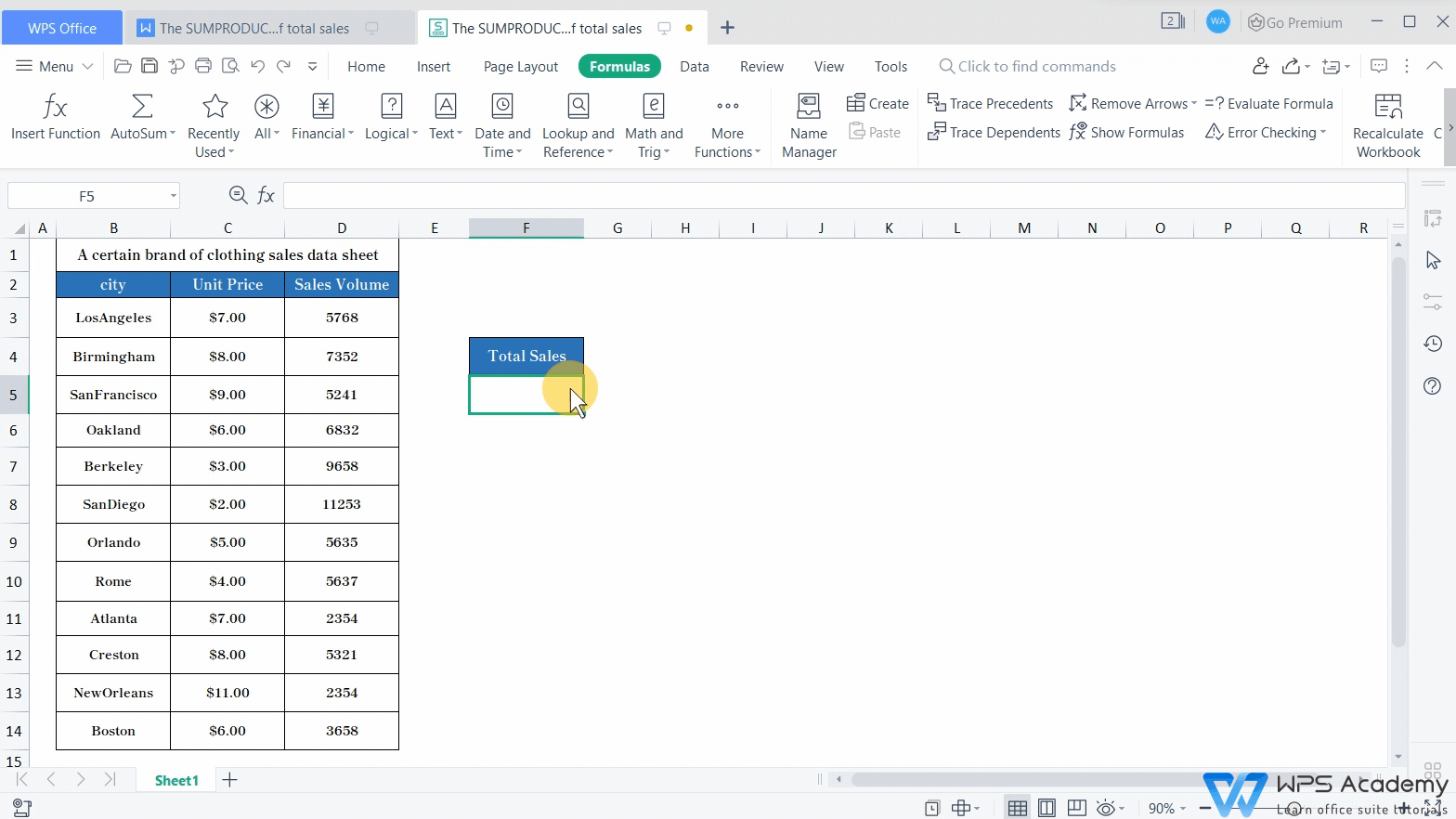
Task: Open the Page Layout tab
Action: coord(520,67)
